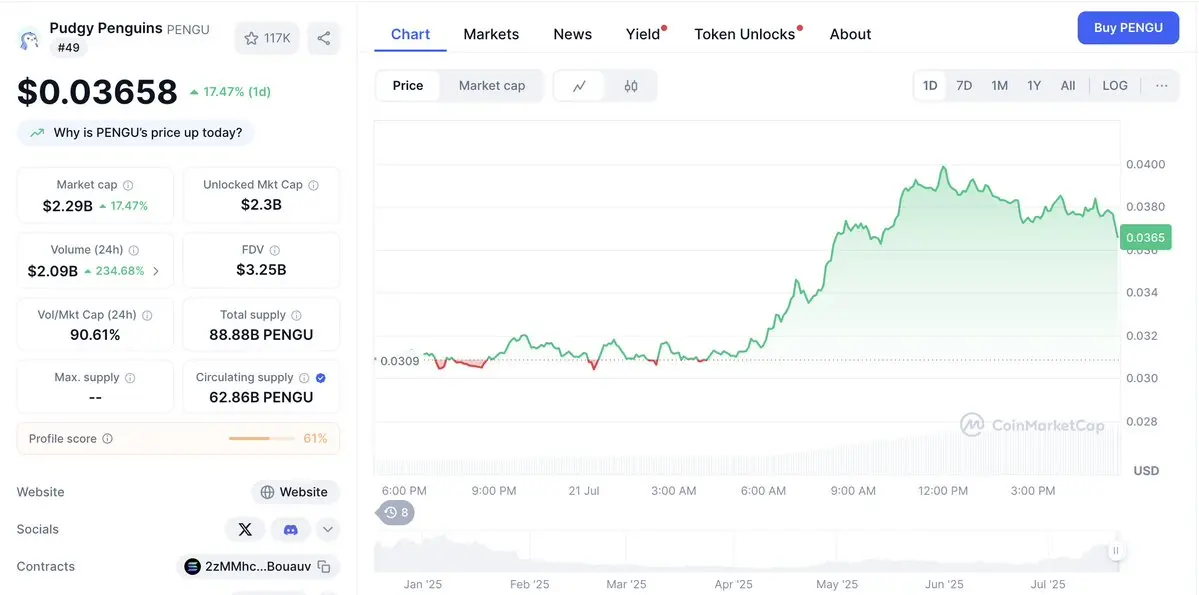1199x595 pixels.
Task: Open the Chart tab
Action: point(410,34)
